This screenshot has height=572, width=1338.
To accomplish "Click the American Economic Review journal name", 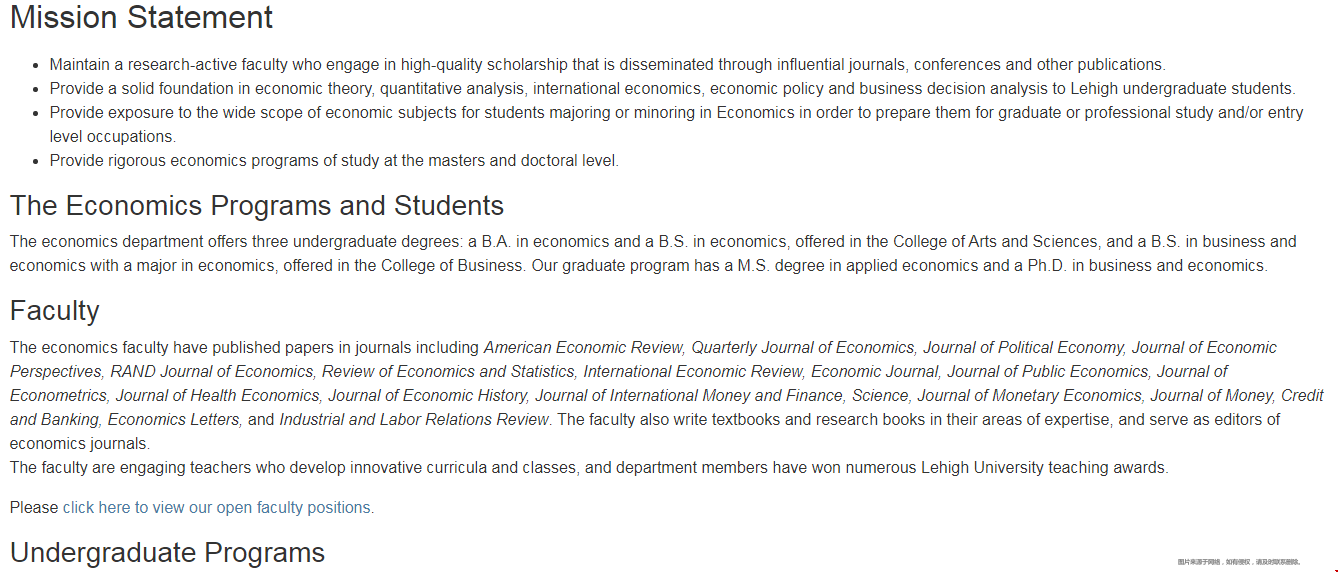I will (584, 347).
